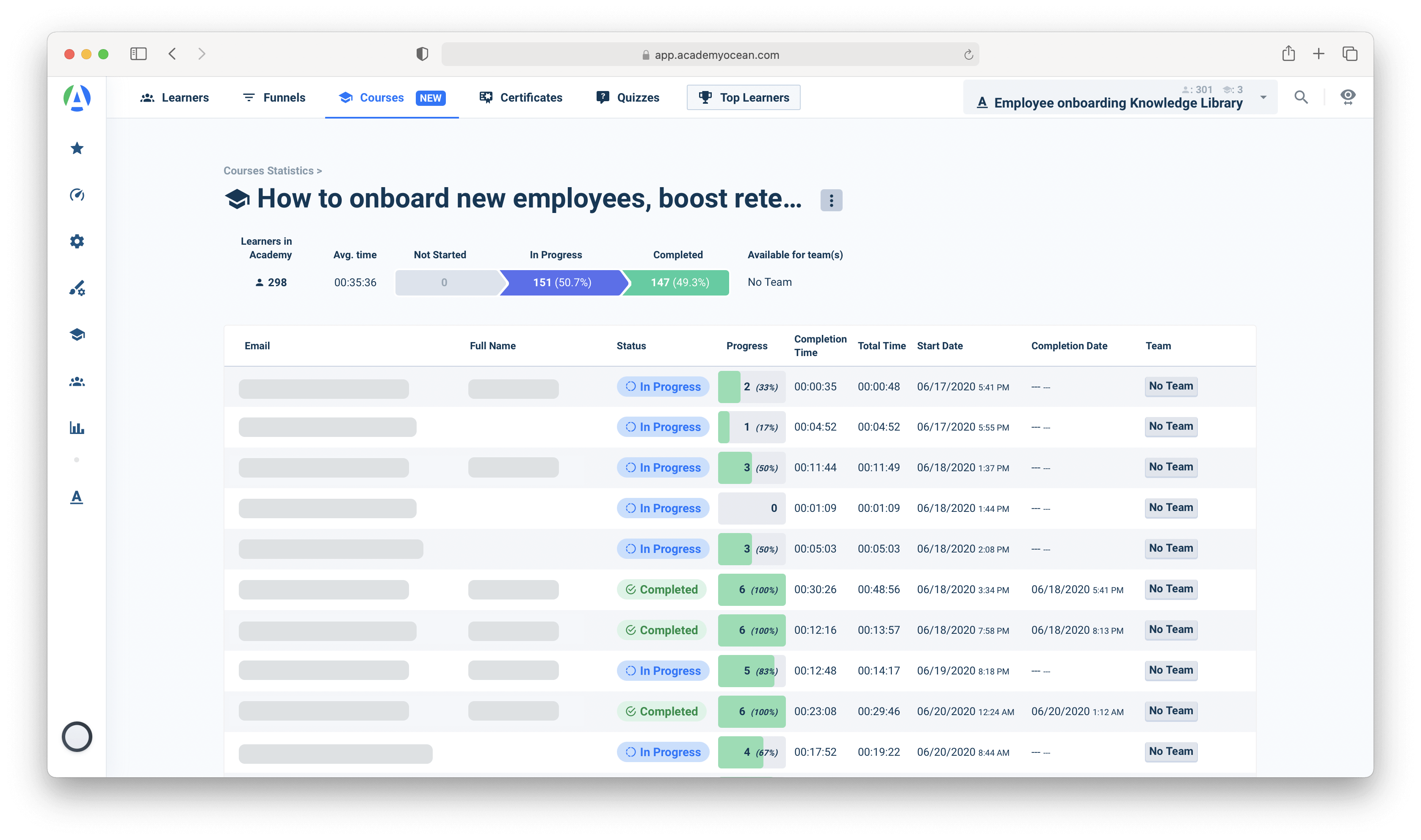Screen dimensions: 1421x840
Task: Click the AcademyOcean logo icon
Action: (x=77, y=98)
